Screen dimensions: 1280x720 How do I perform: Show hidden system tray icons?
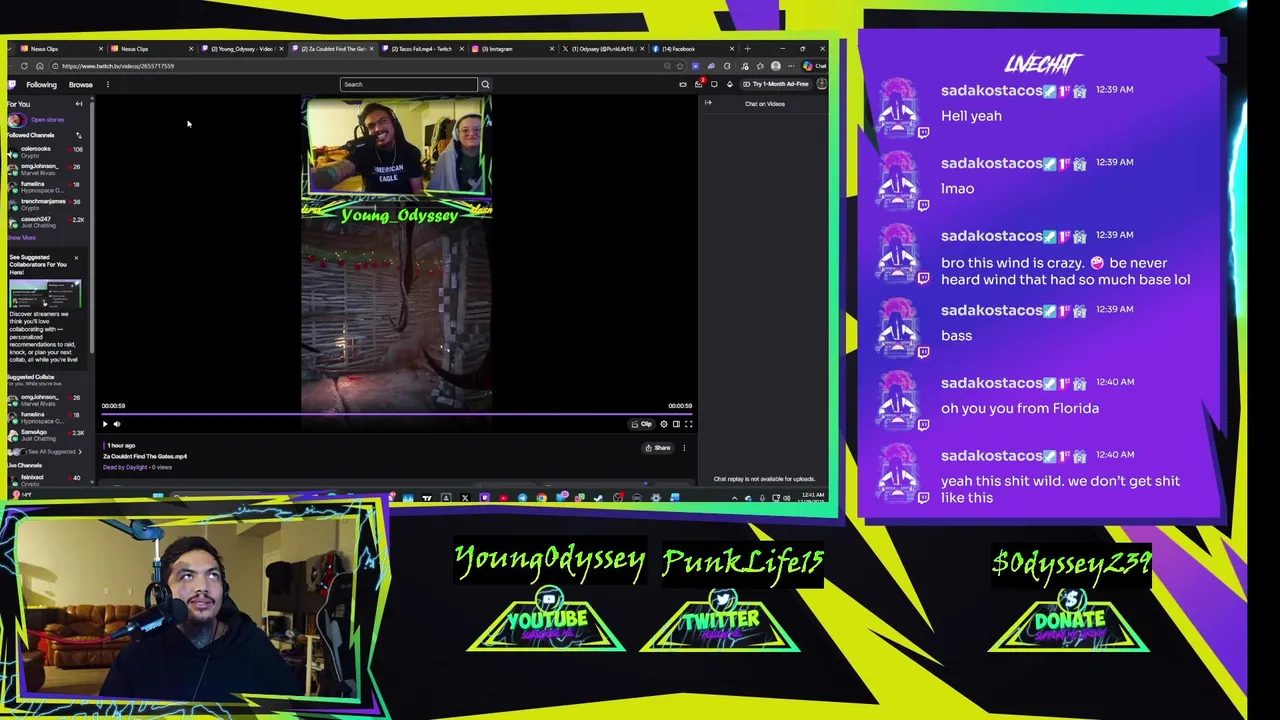tap(735, 497)
